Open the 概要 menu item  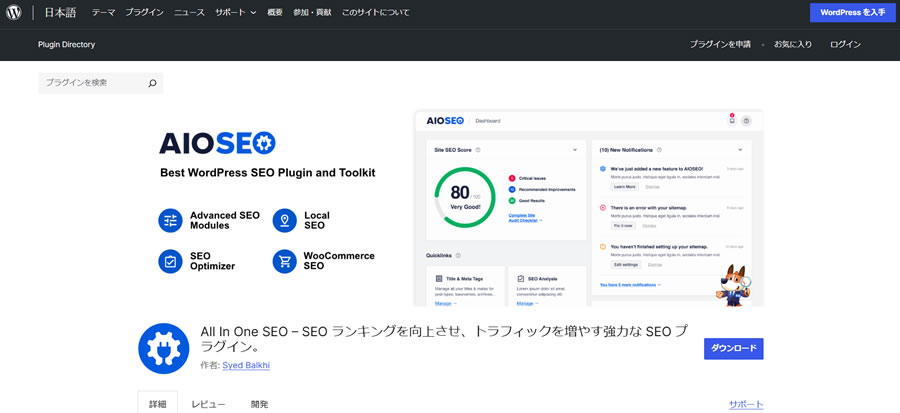[275, 13]
